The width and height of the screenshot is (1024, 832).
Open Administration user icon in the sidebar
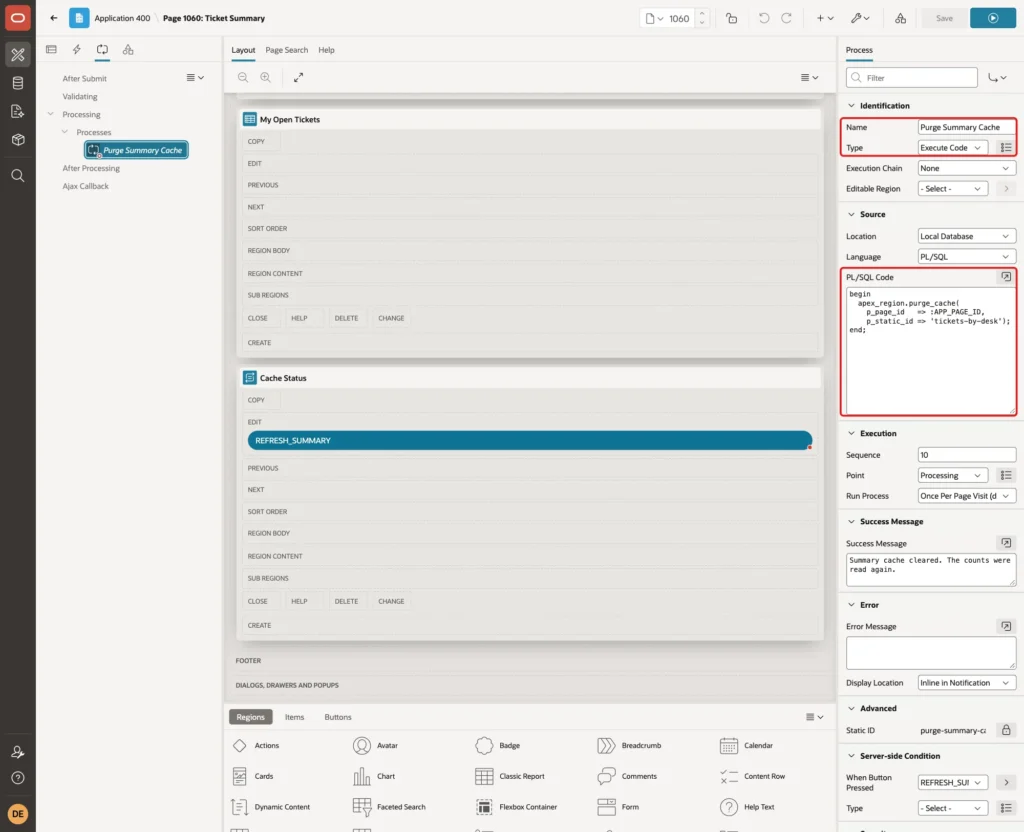(x=18, y=752)
